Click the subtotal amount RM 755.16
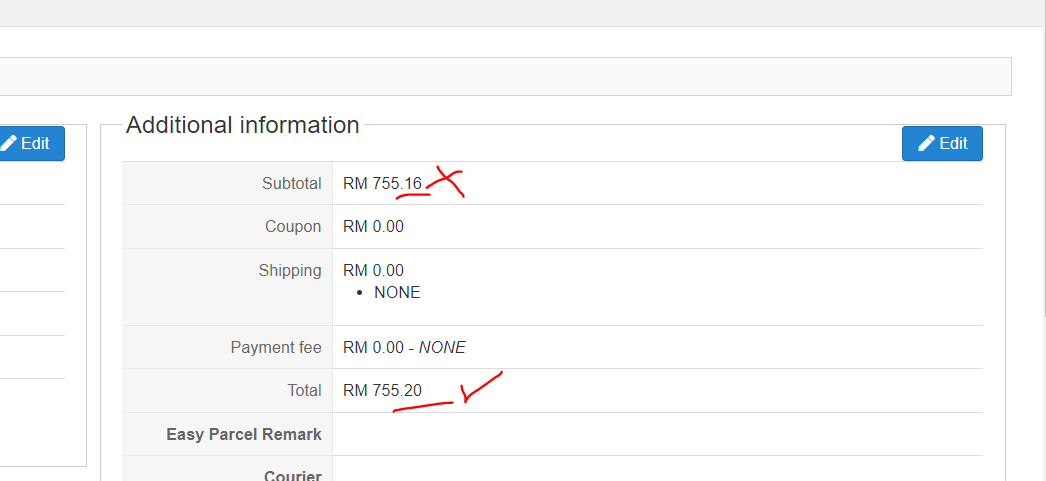 pos(382,183)
